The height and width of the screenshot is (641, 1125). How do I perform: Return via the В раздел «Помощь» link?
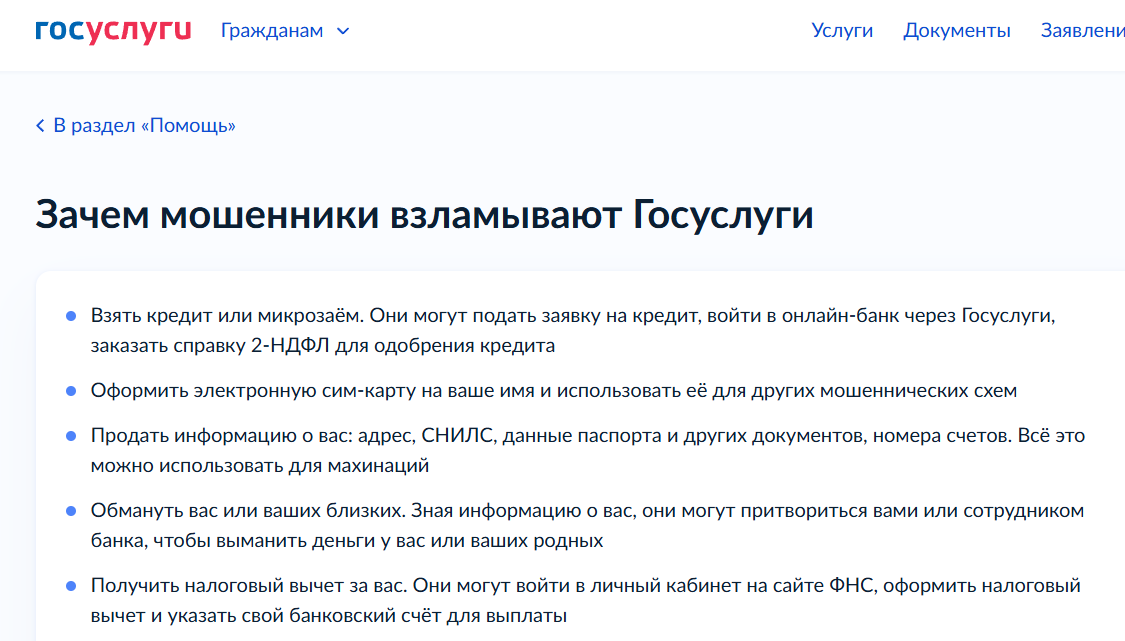144,125
